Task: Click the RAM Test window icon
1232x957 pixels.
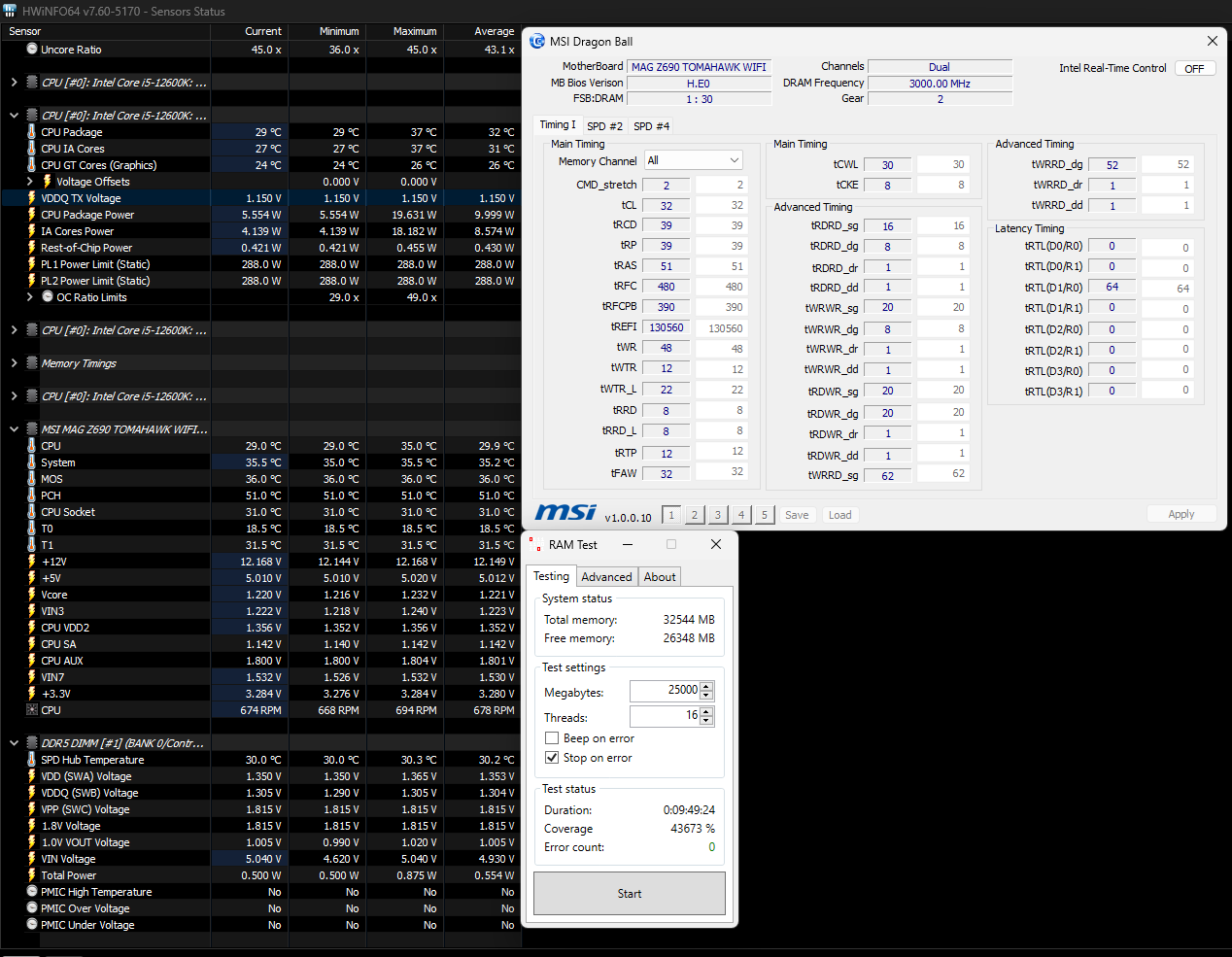Action: click(x=534, y=544)
